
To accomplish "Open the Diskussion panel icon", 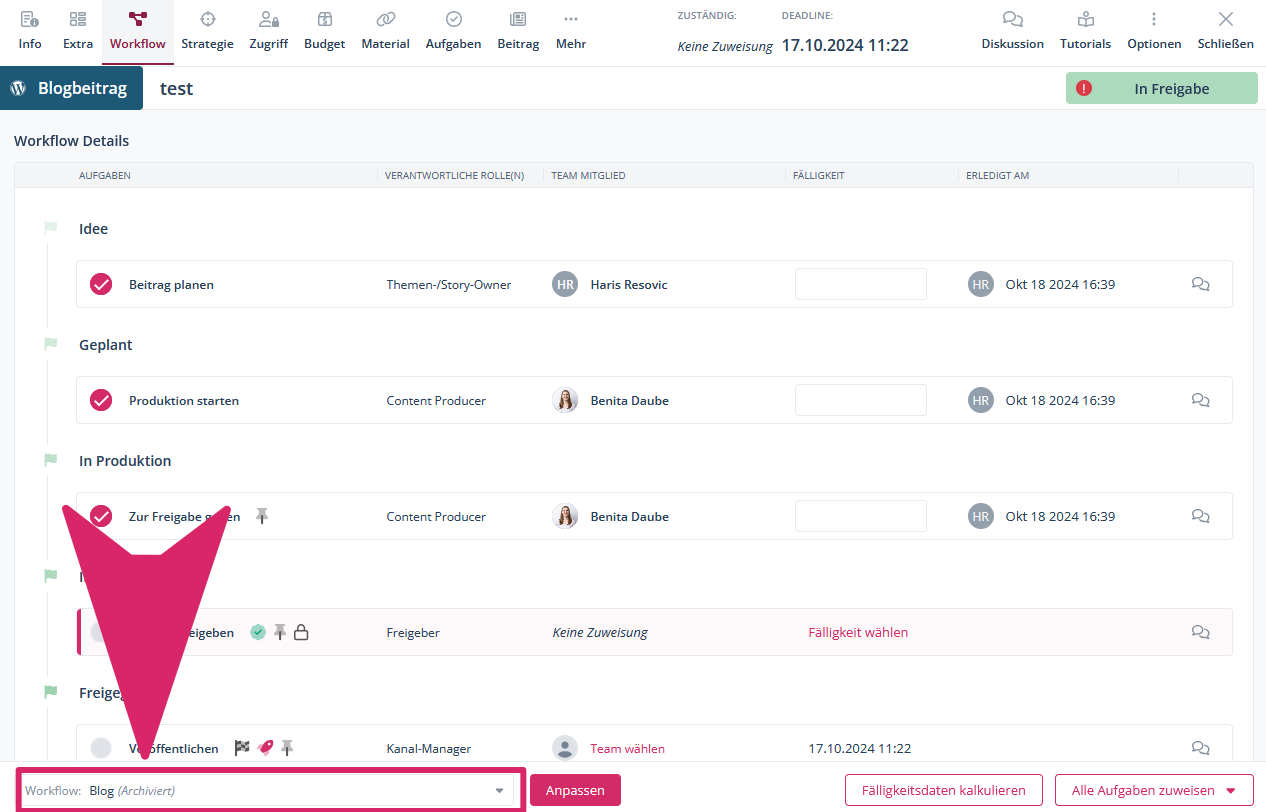I will click(1012, 20).
